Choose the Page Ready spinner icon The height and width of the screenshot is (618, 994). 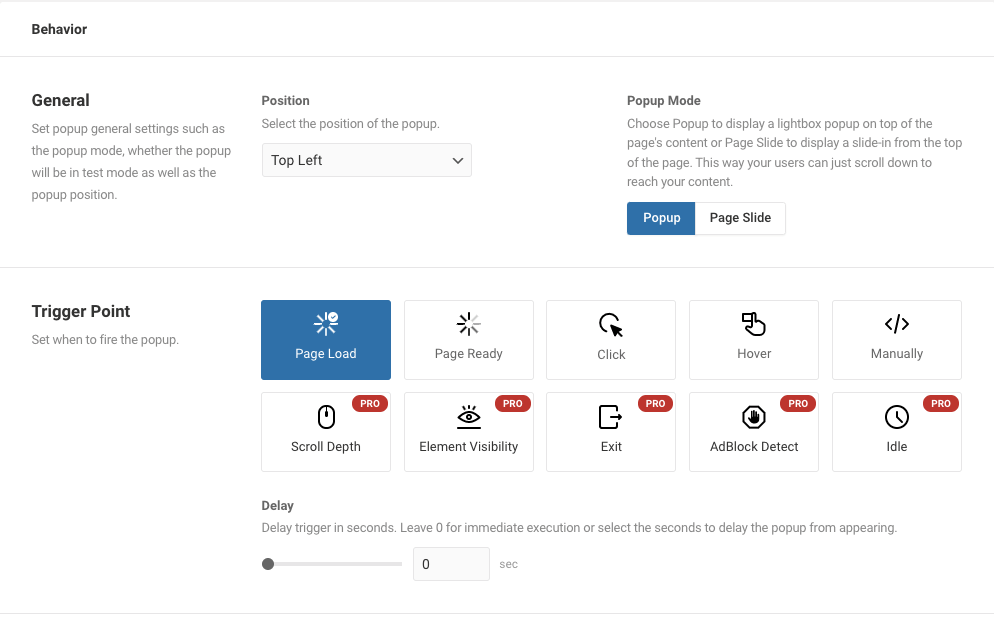click(x=468, y=323)
